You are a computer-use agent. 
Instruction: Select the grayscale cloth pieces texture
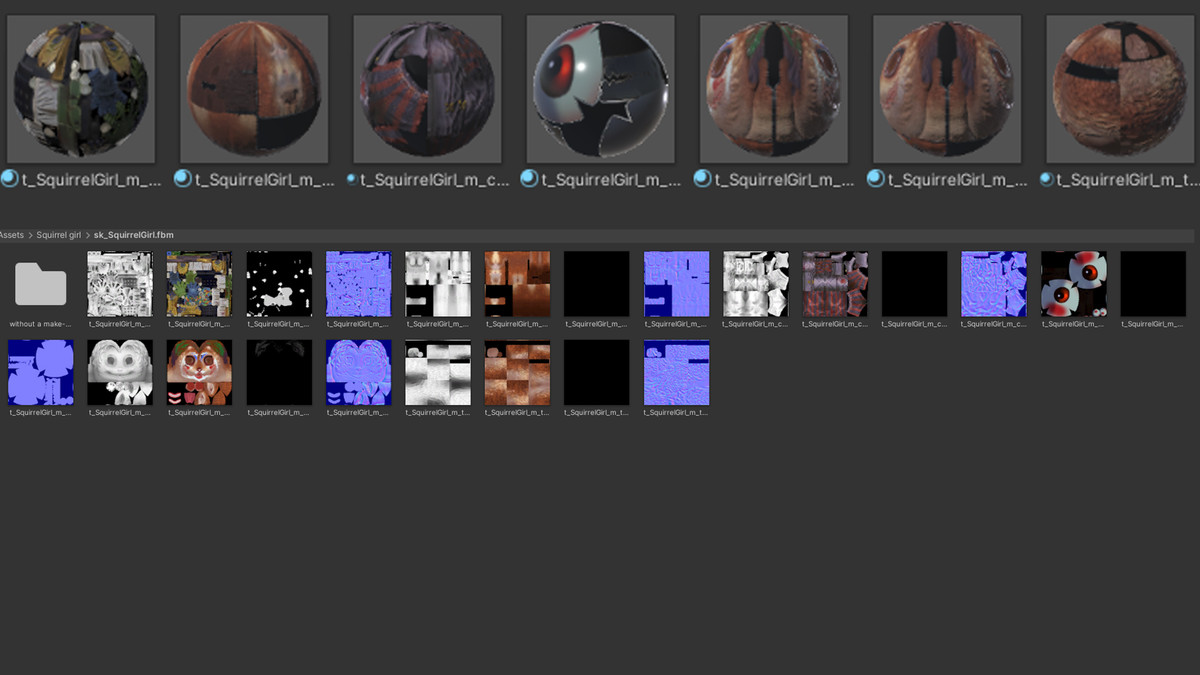(x=756, y=284)
